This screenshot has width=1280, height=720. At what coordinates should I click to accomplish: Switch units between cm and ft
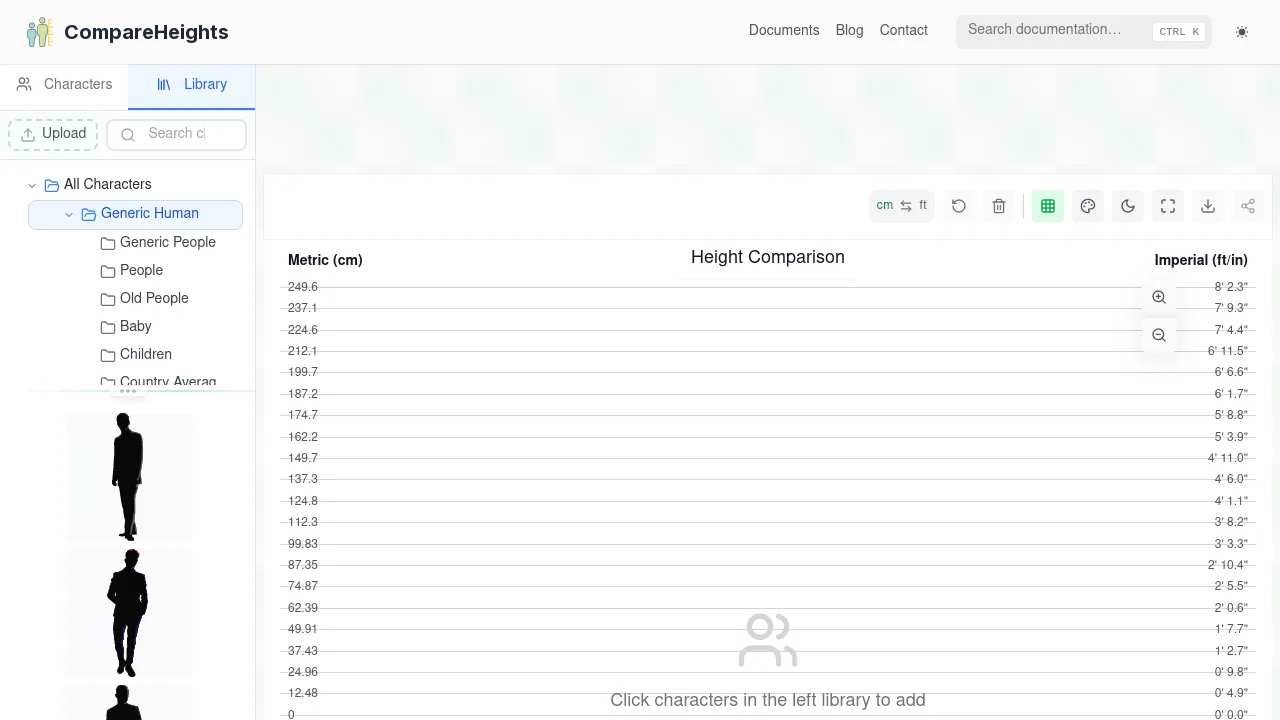coord(901,206)
